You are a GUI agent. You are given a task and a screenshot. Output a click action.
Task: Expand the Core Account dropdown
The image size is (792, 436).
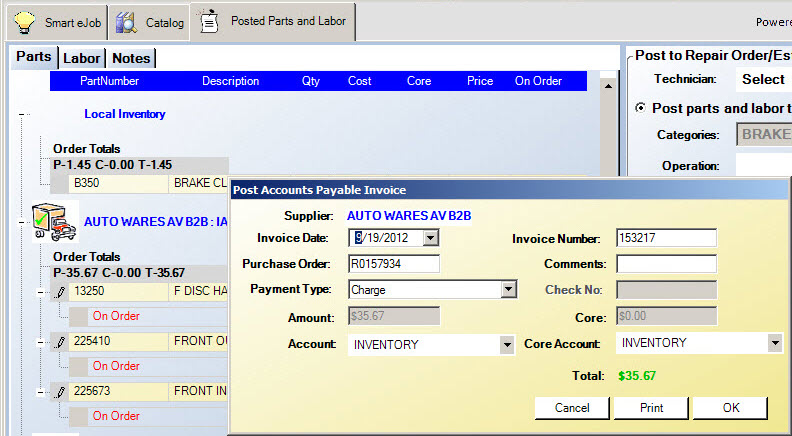774,343
